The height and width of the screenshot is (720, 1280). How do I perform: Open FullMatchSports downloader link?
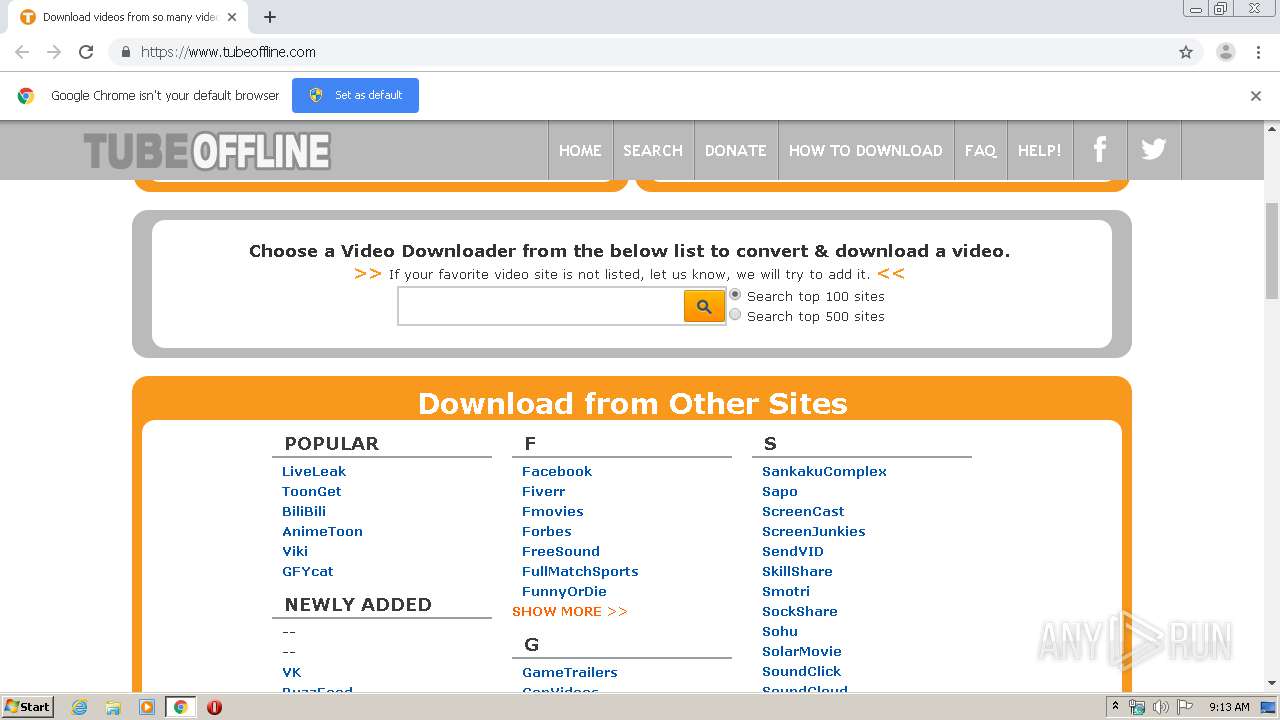coord(580,571)
